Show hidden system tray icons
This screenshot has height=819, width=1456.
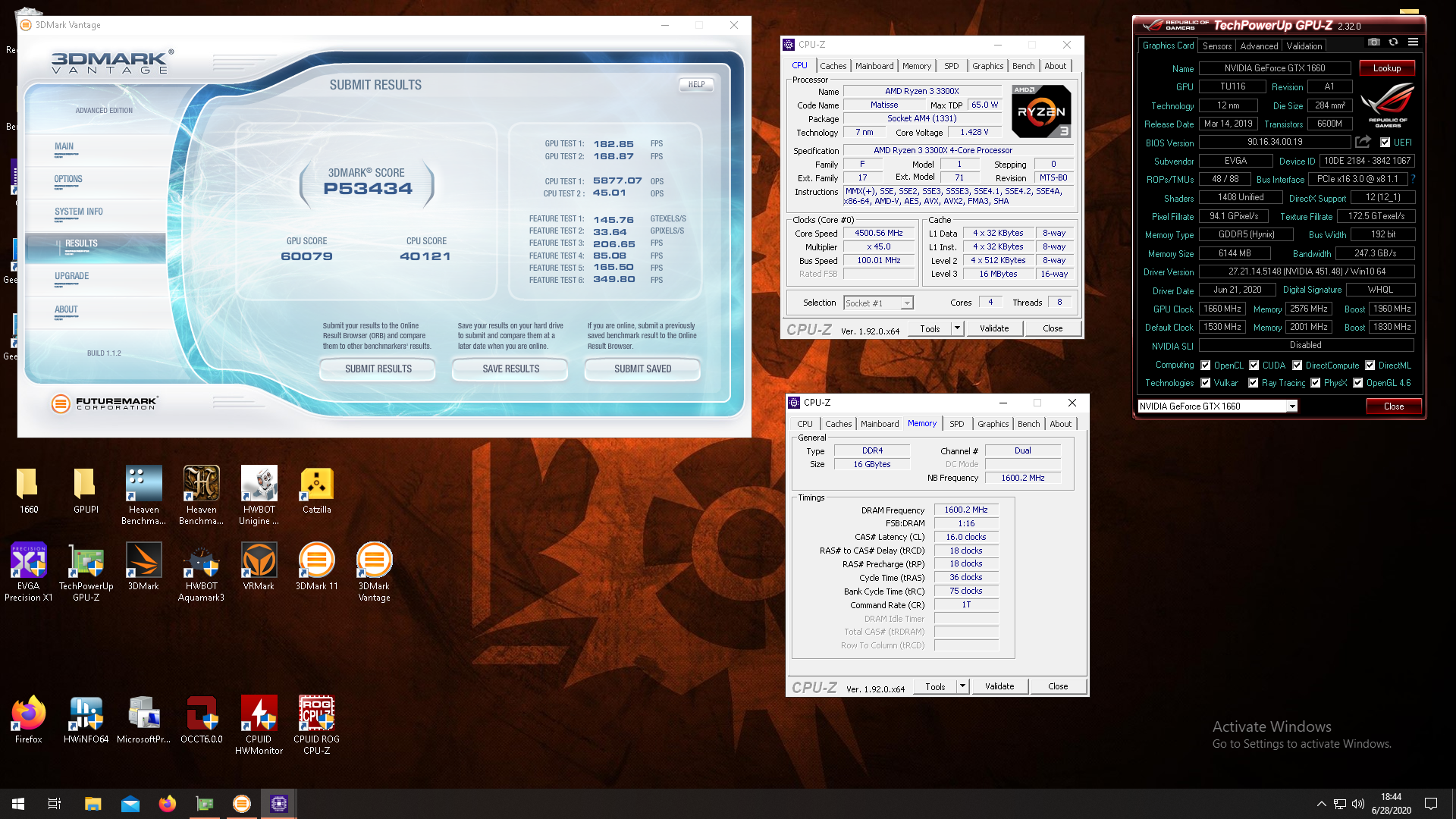point(1321,804)
